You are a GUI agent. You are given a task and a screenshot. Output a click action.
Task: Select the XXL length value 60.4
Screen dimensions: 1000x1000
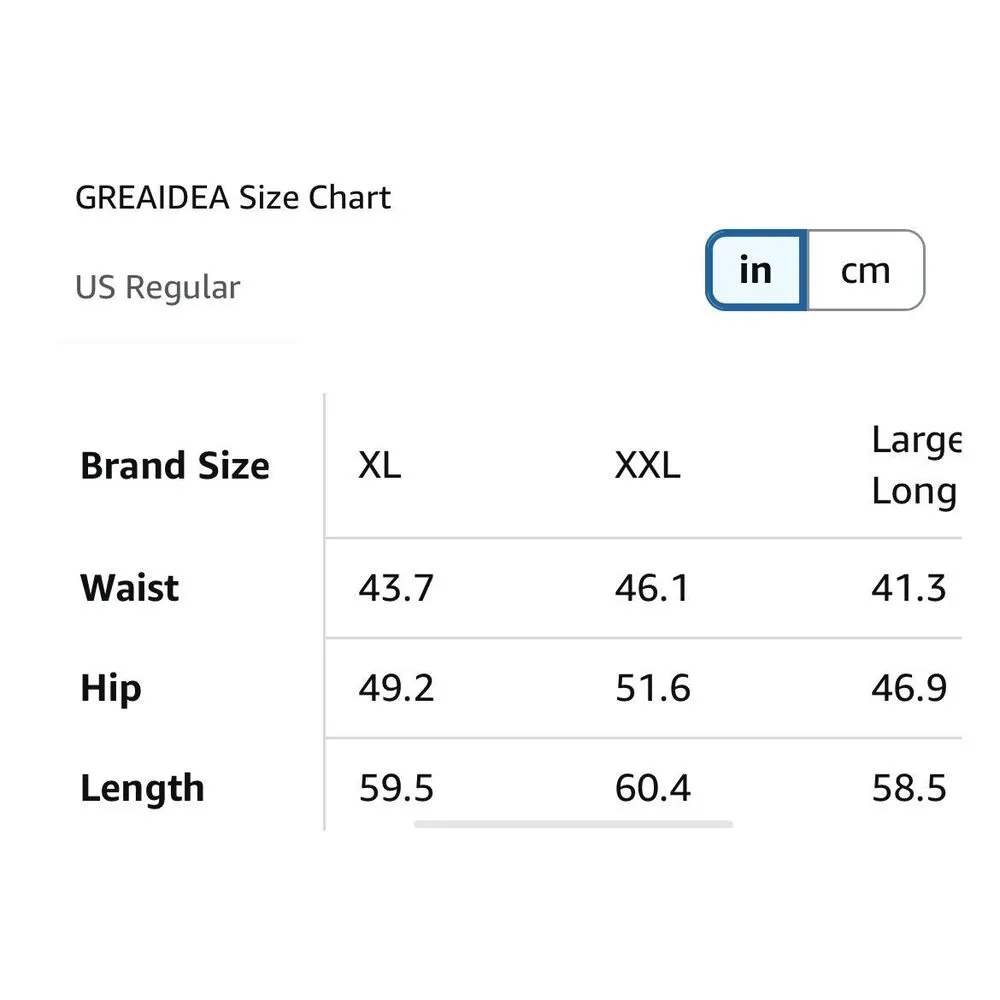652,788
